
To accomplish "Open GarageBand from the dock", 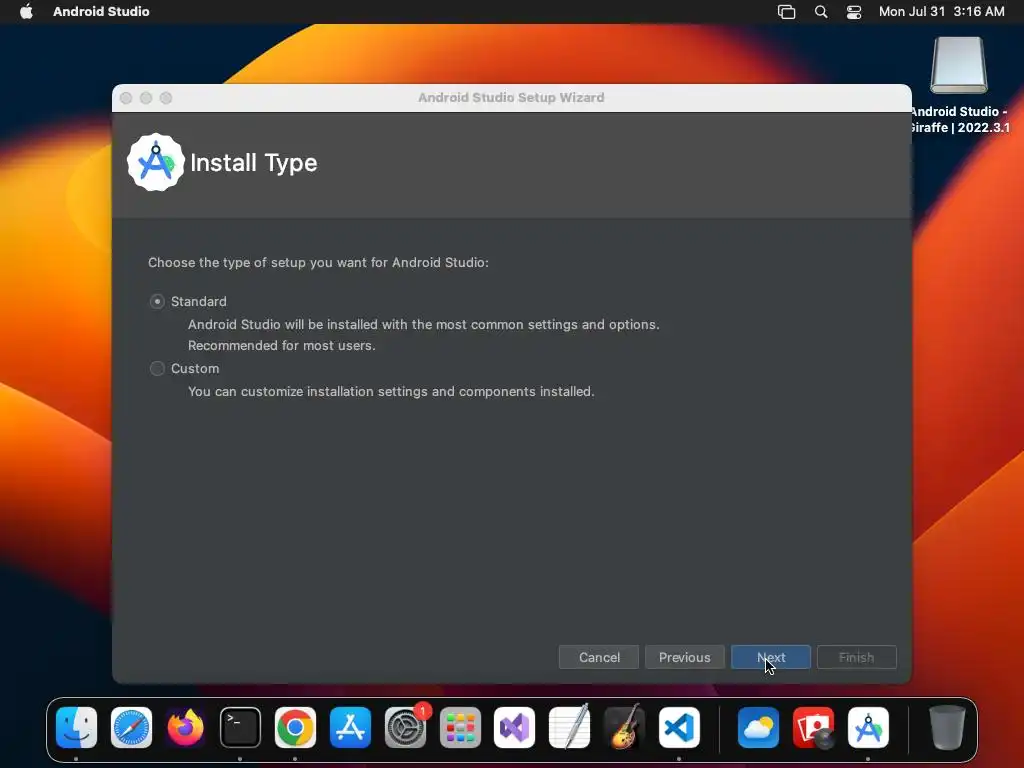I will point(624,728).
